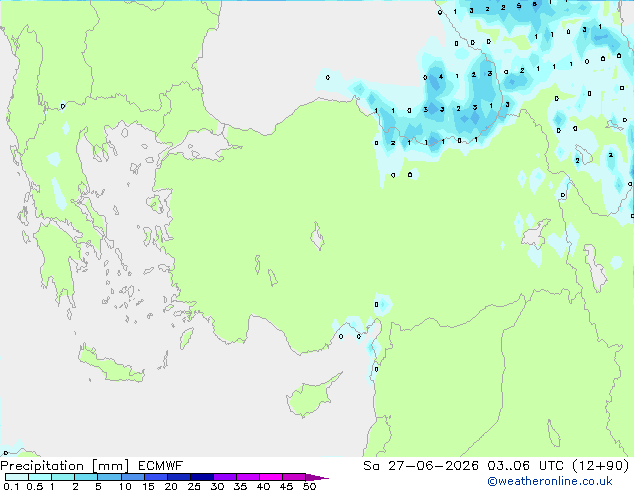Click the legend label '10'
The image size is (634, 490).
click(125, 486)
